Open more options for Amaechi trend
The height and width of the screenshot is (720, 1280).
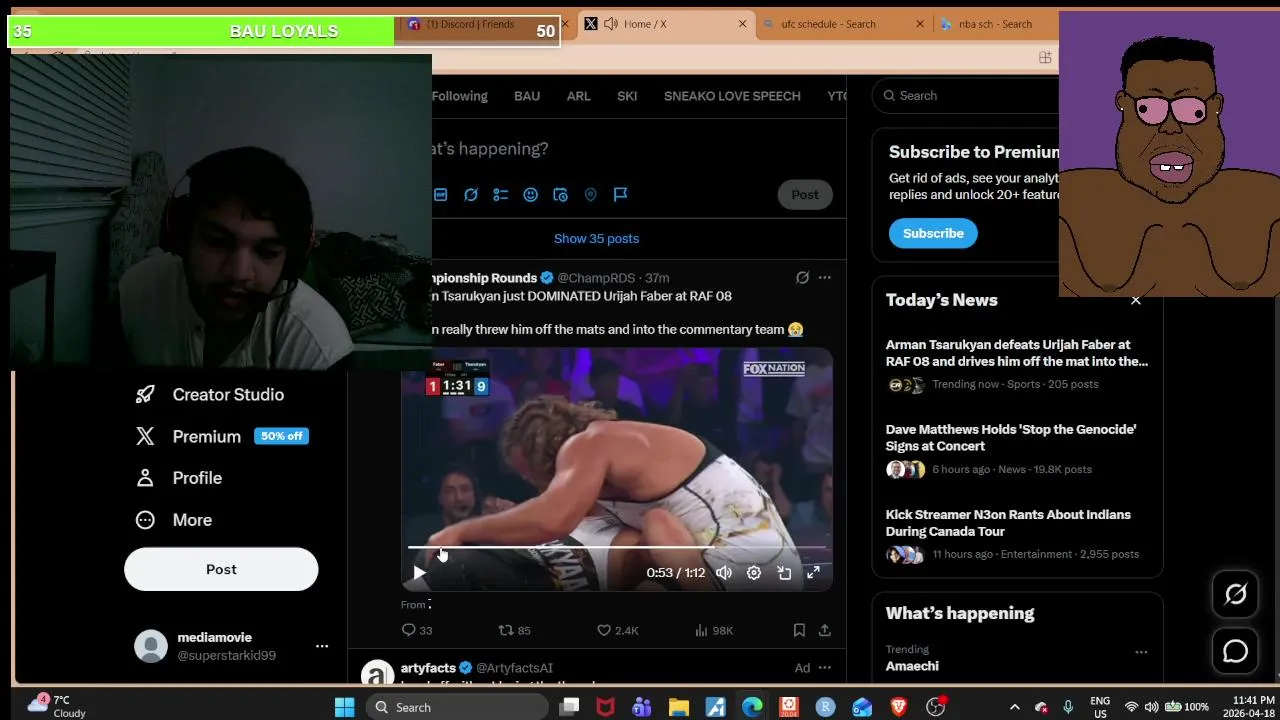pyautogui.click(x=1141, y=652)
